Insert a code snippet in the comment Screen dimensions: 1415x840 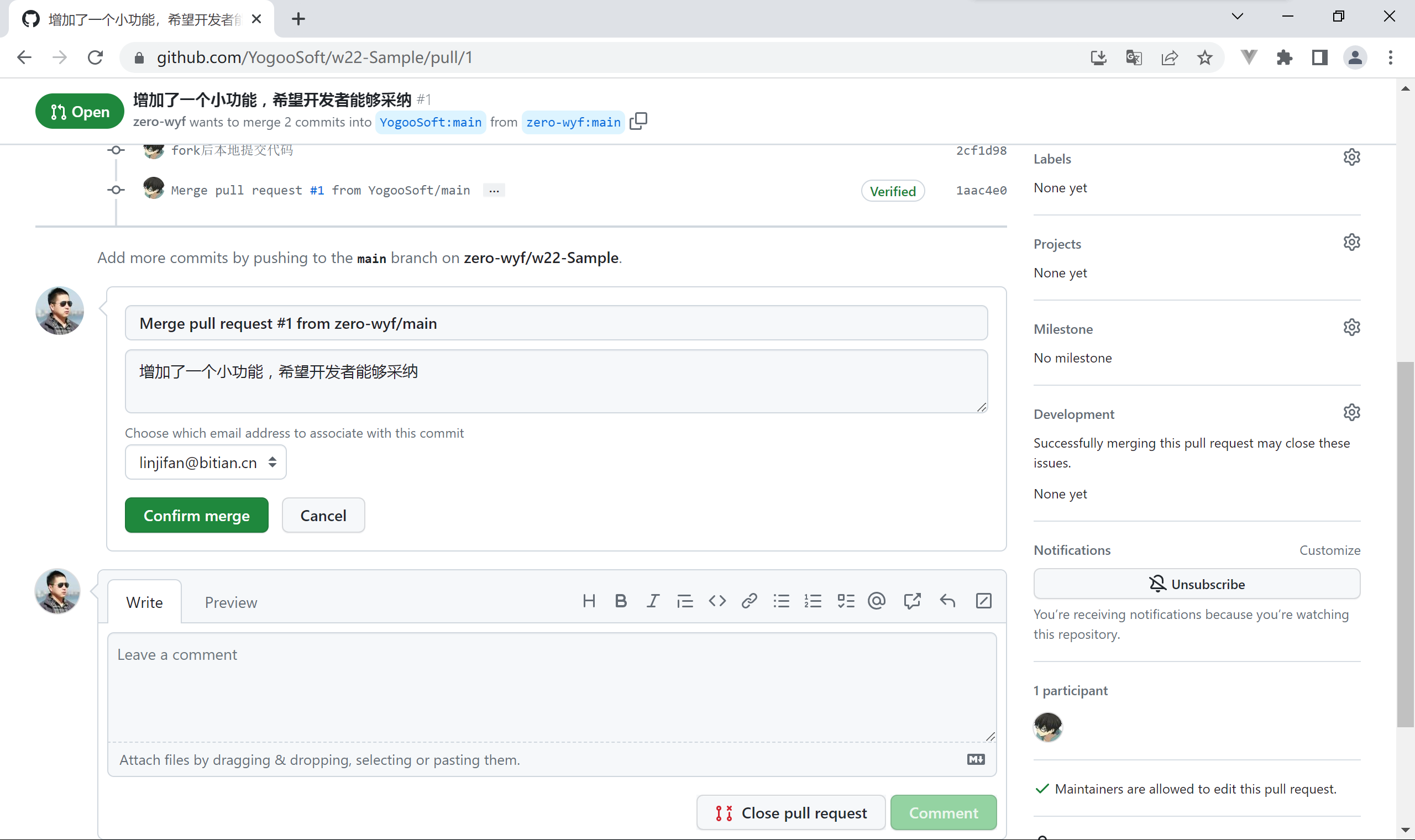click(x=716, y=601)
